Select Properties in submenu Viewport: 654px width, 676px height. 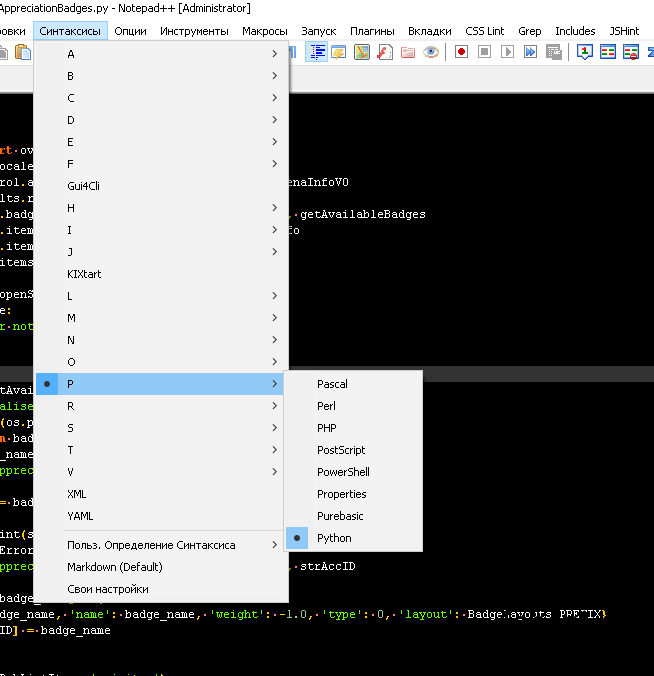354,494
